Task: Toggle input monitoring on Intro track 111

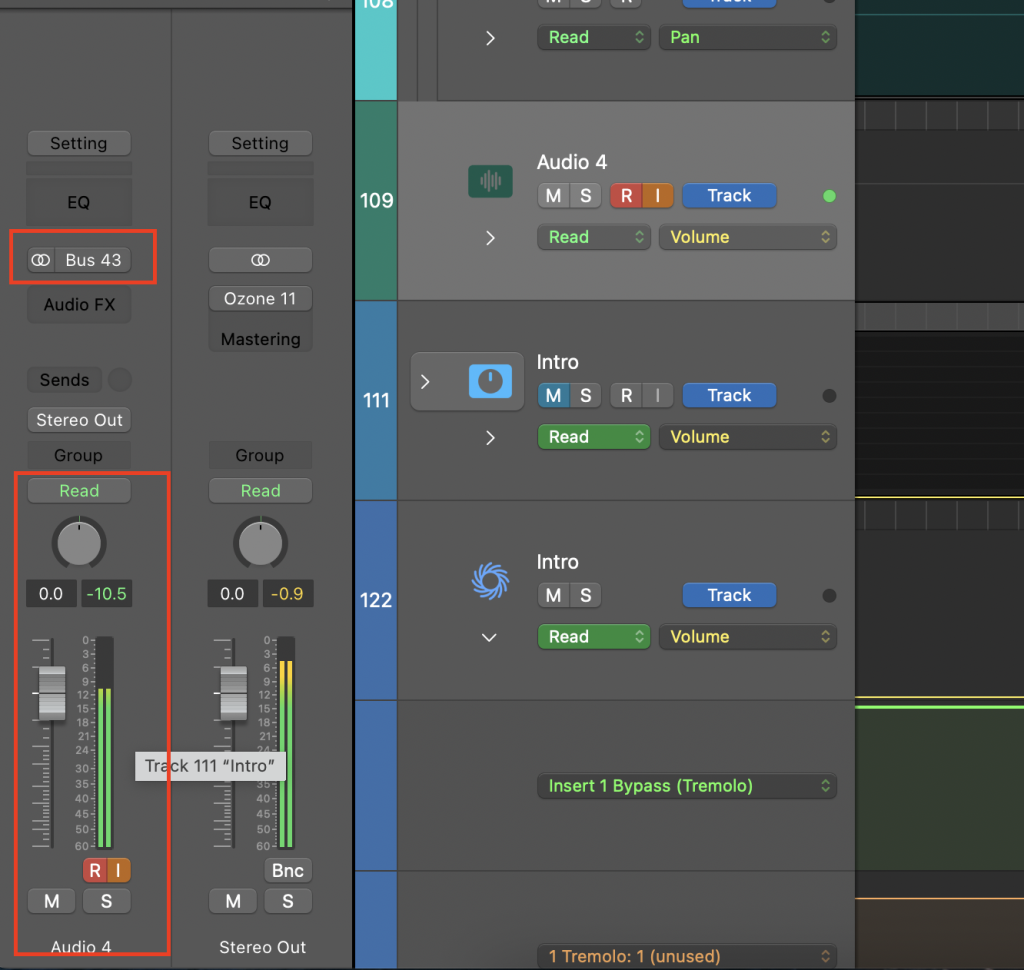Action: pyautogui.click(x=658, y=395)
